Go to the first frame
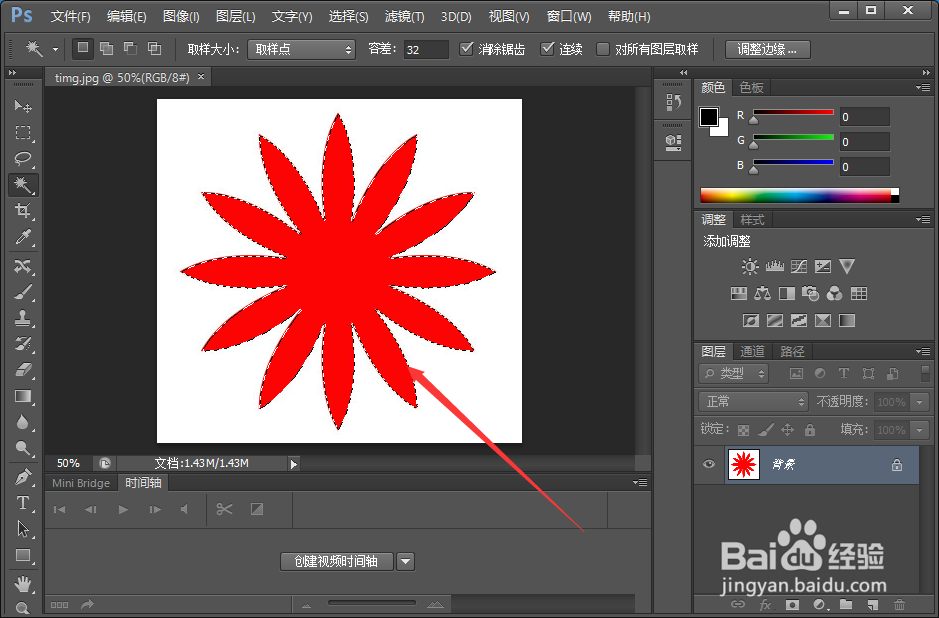The image size is (939, 618). (59, 510)
